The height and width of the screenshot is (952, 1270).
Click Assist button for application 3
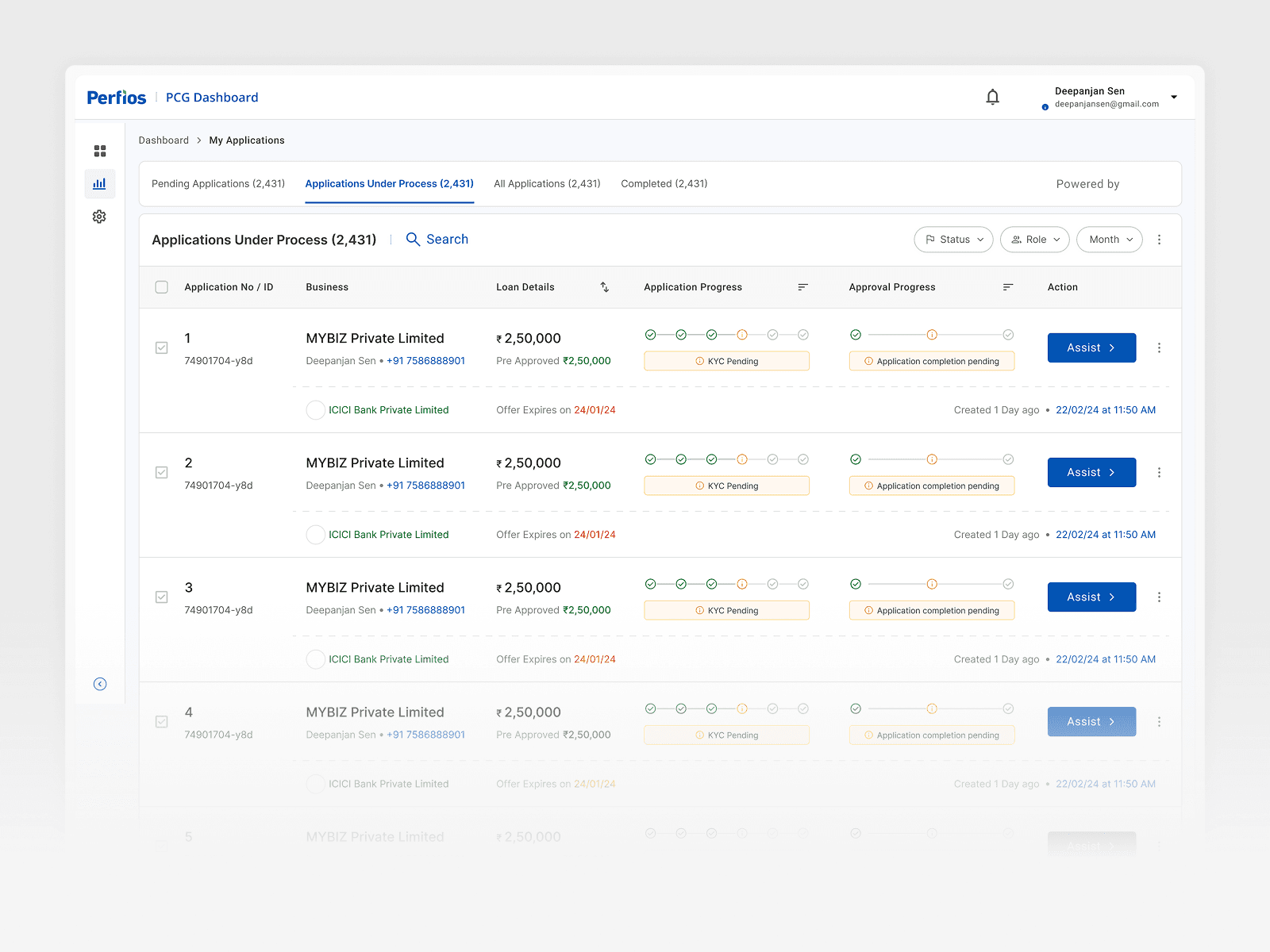pyautogui.click(x=1091, y=597)
